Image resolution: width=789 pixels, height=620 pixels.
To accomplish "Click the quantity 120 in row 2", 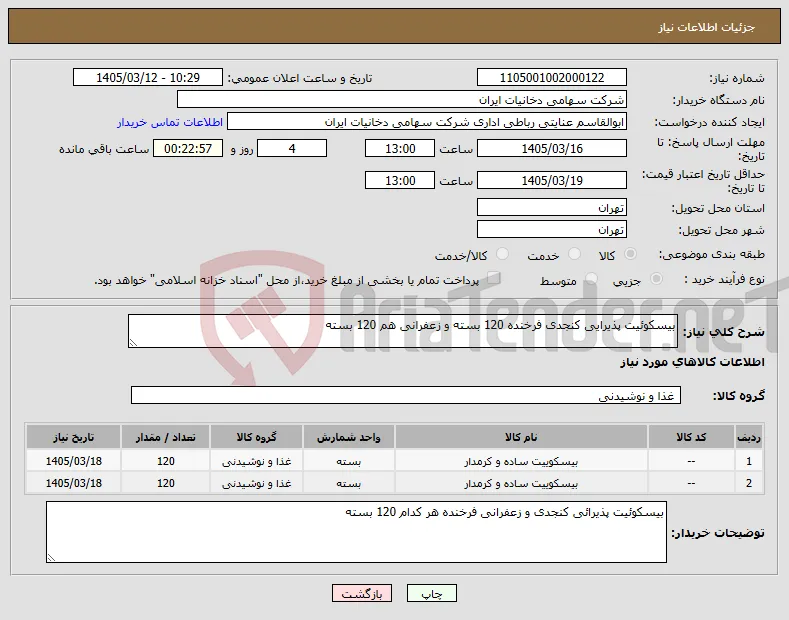I will point(166,484).
